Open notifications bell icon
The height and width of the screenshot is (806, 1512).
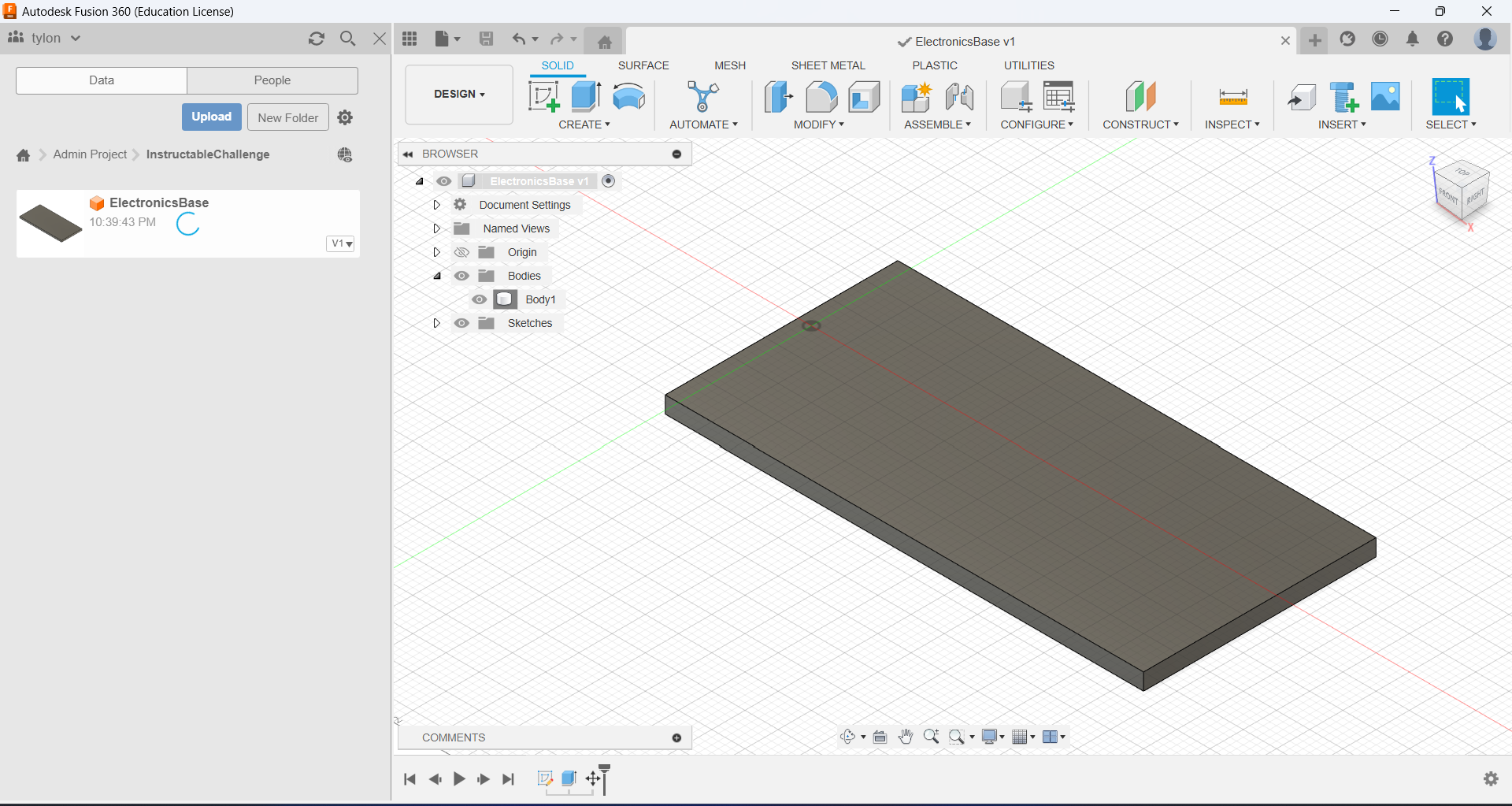[x=1413, y=39]
